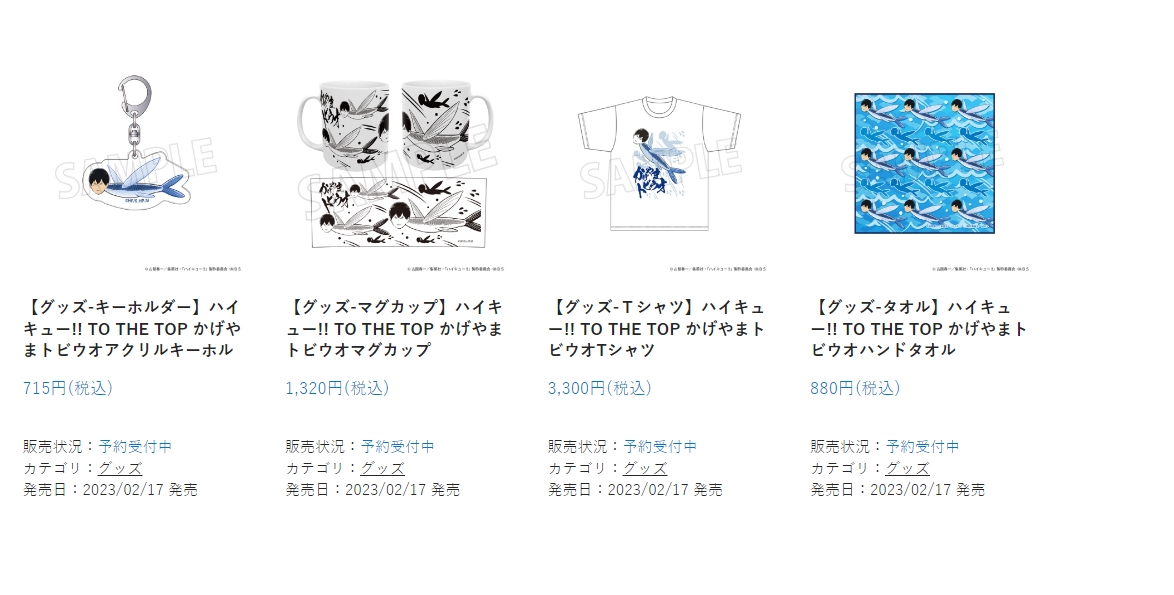
Task: Open 予約受付中 status under the T-shirt
Action: click(660, 446)
